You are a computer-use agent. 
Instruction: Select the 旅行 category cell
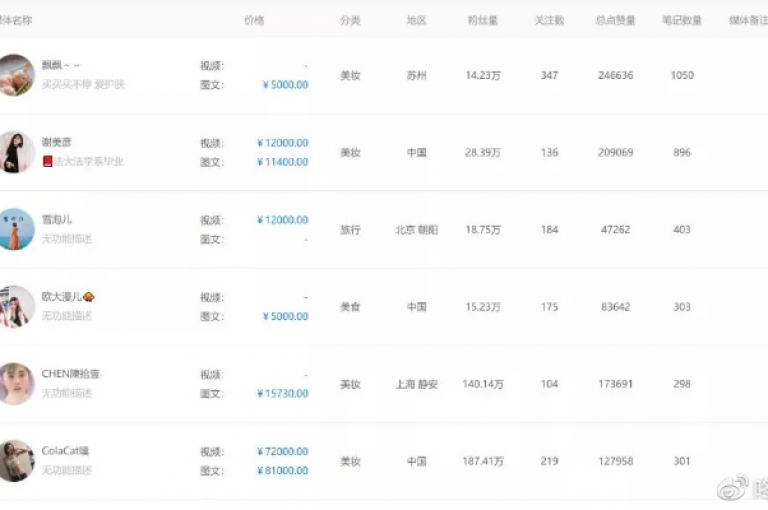[350, 229]
